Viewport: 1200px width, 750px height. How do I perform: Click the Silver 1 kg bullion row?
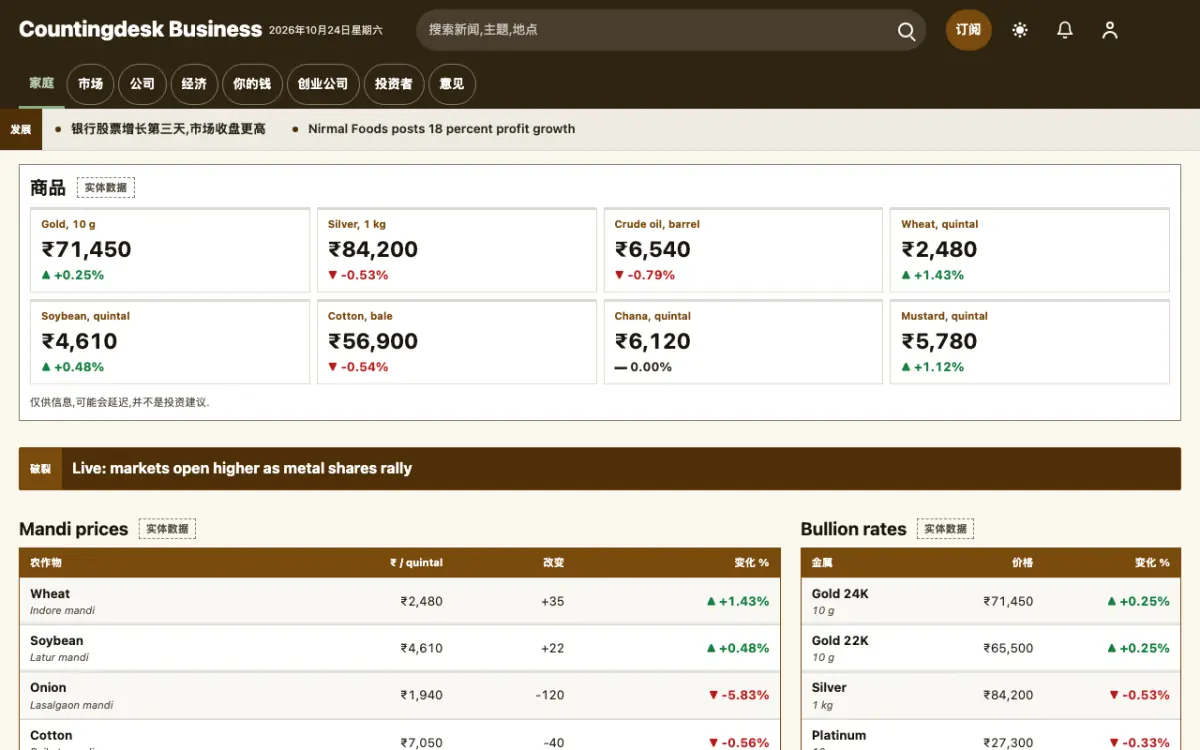pos(991,695)
